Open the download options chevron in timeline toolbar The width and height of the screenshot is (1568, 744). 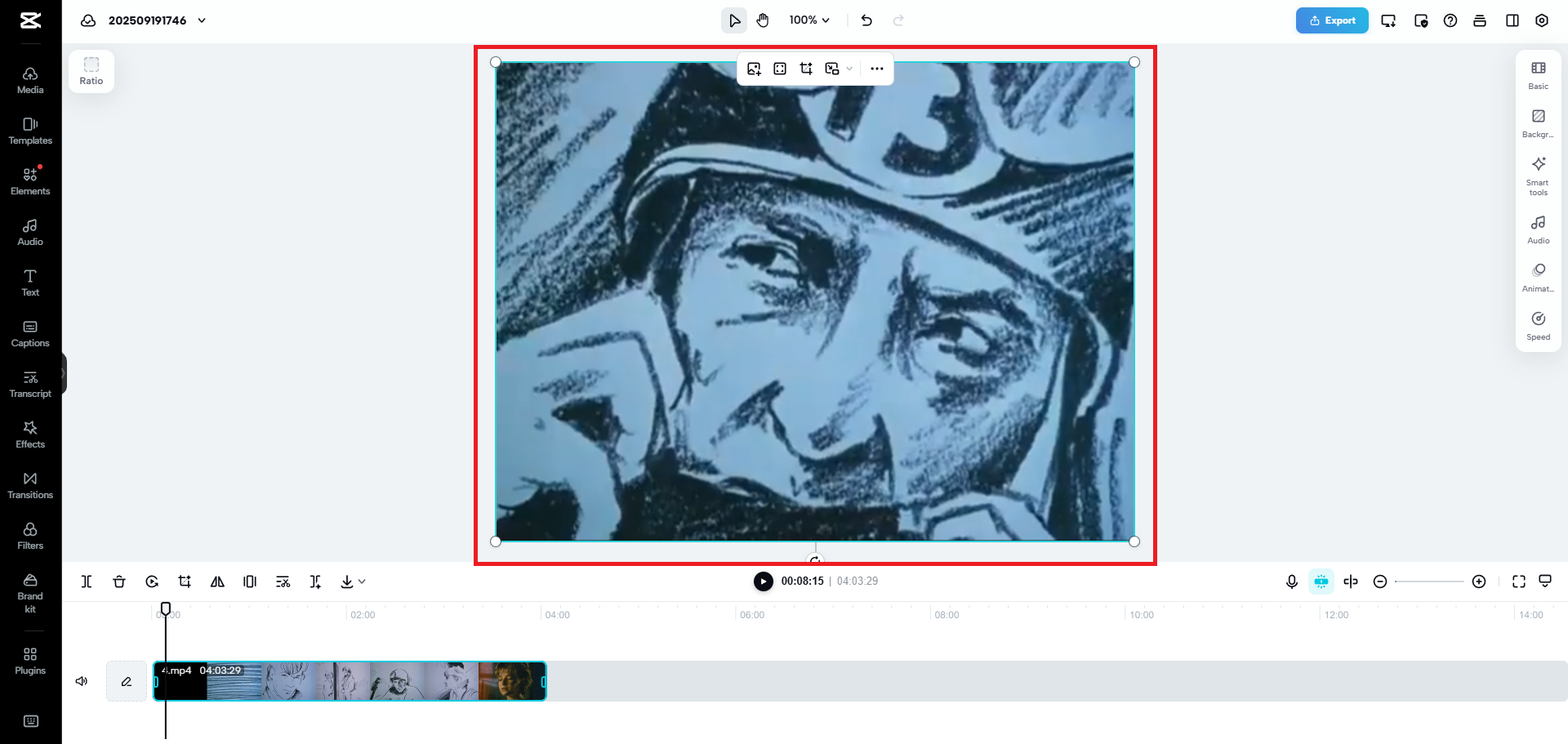pyautogui.click(x=363, y=581)
